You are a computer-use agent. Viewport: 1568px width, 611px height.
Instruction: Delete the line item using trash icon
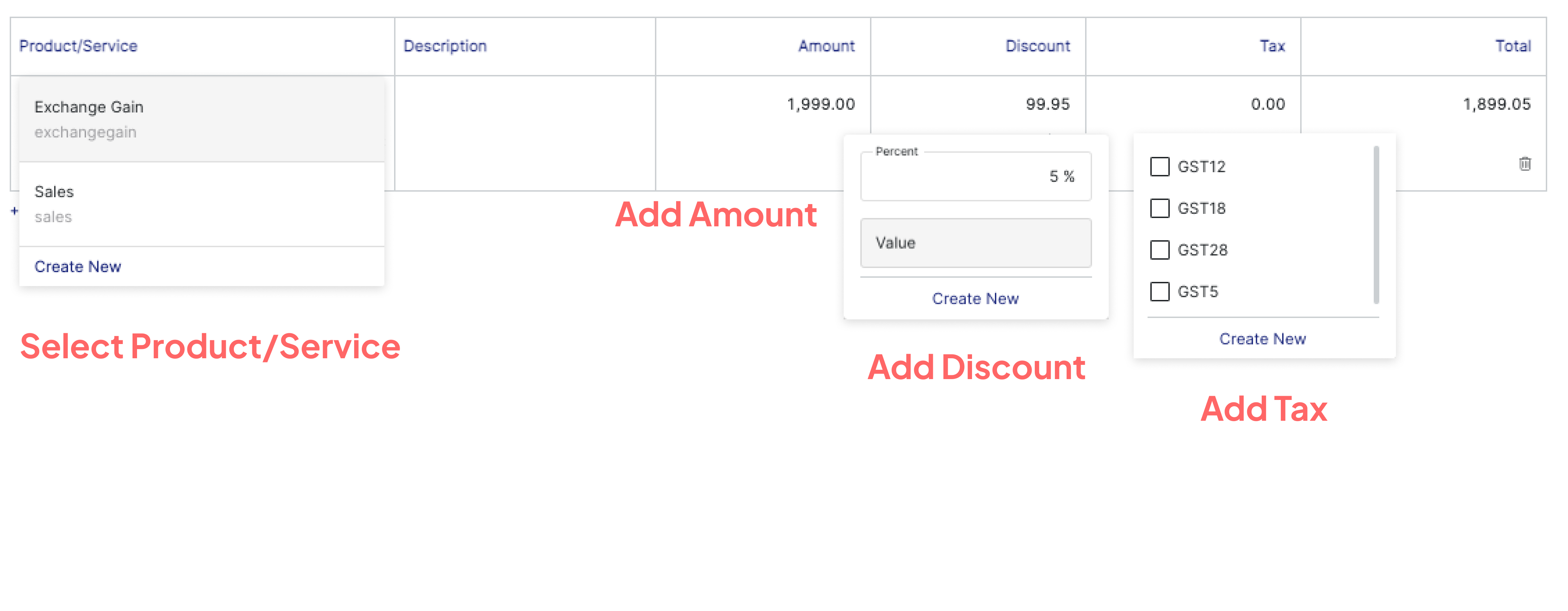click(1524, 164)
